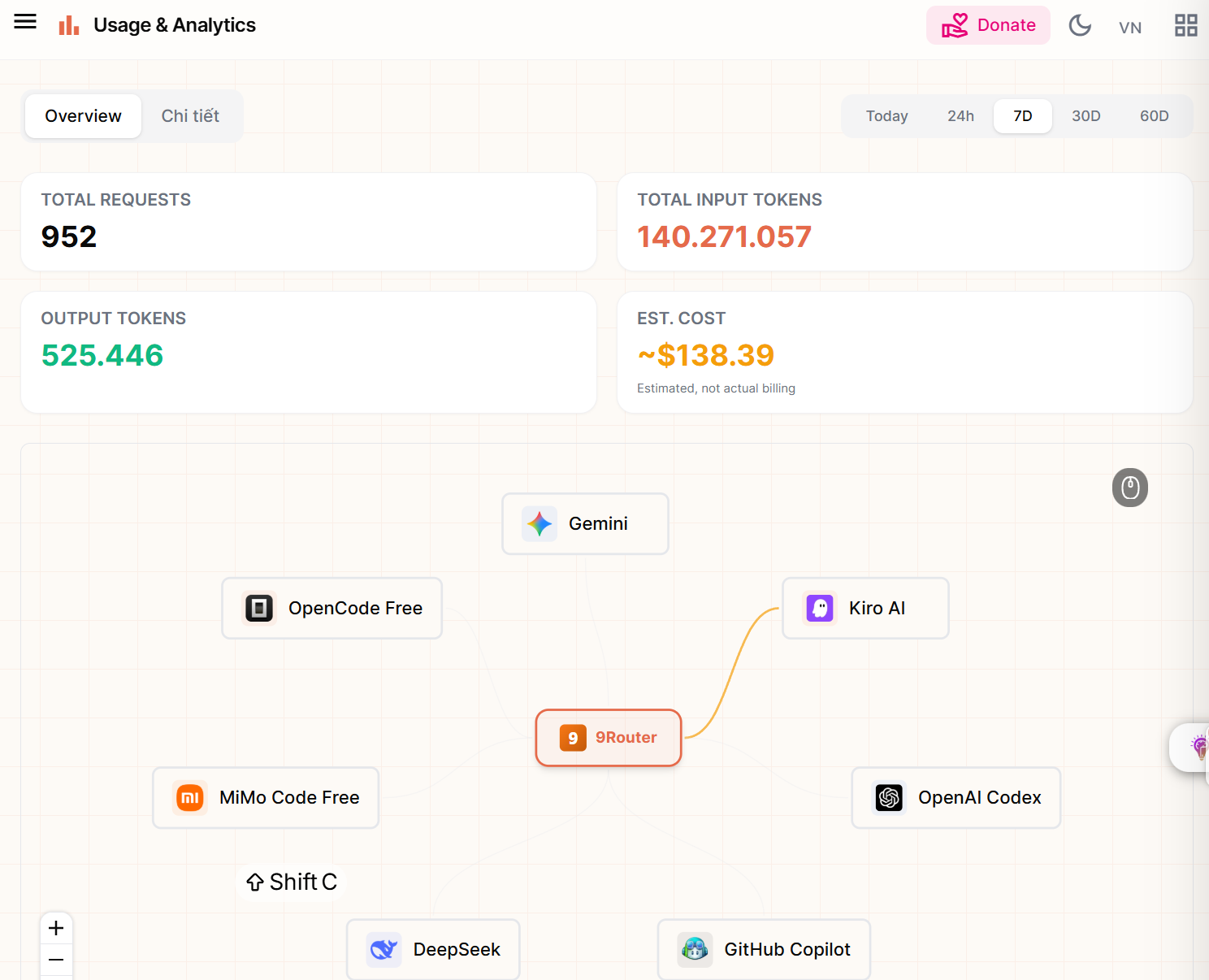
Task: Click the Kiro AI ghost icon
Action: (820, 609)
